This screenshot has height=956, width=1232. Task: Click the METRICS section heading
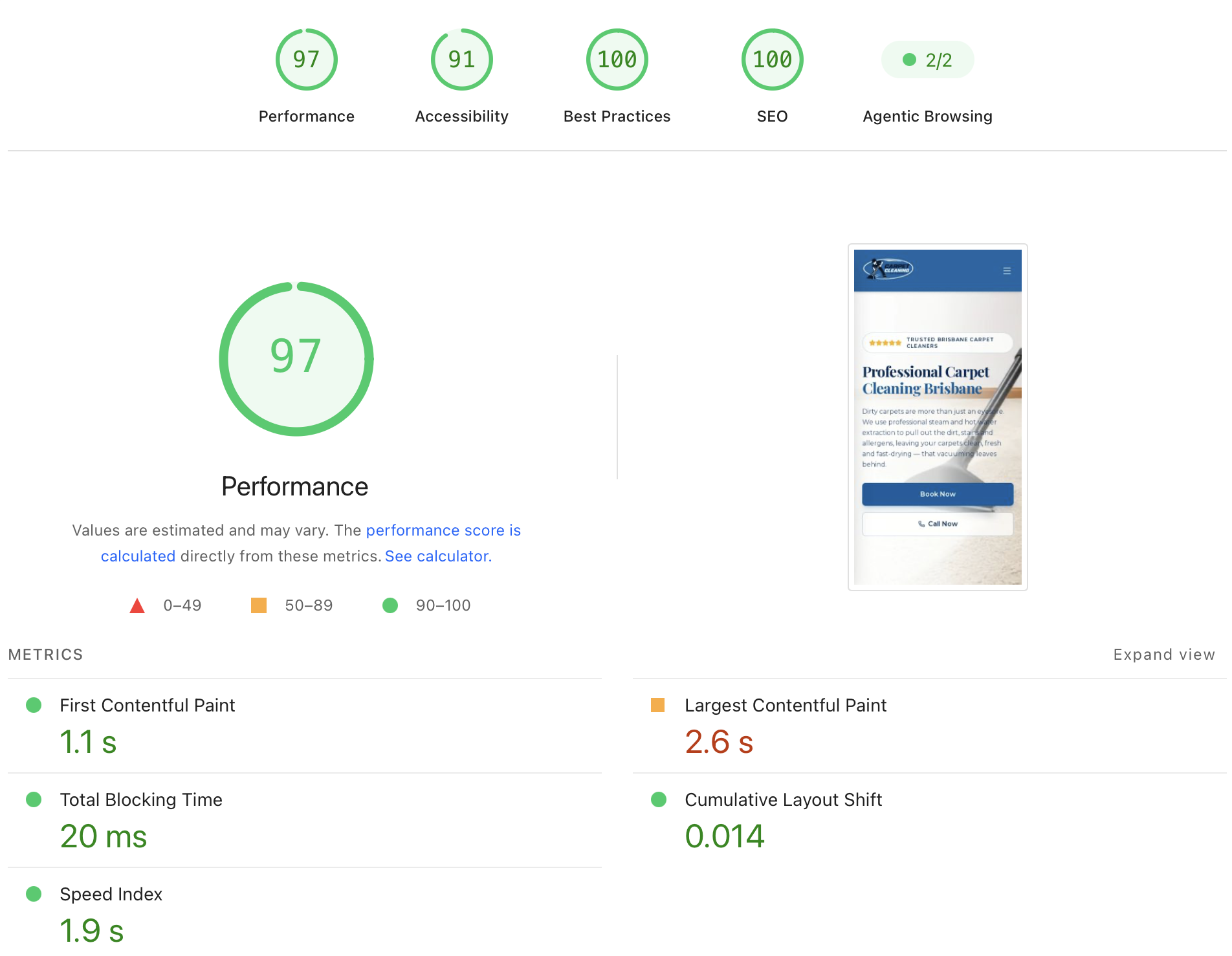click(x=46, y=655)
